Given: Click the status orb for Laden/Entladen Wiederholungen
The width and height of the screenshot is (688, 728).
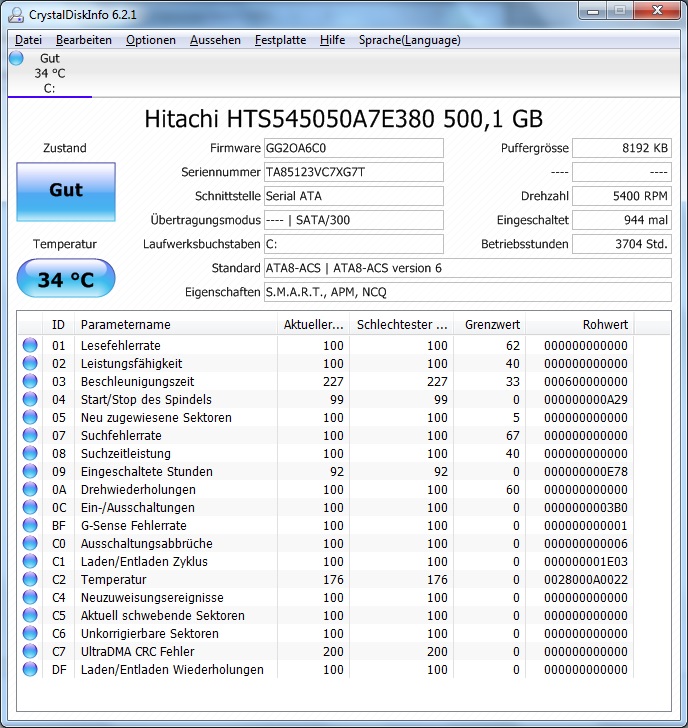Looking at the screenshot, I should click(x=30, y=669).
